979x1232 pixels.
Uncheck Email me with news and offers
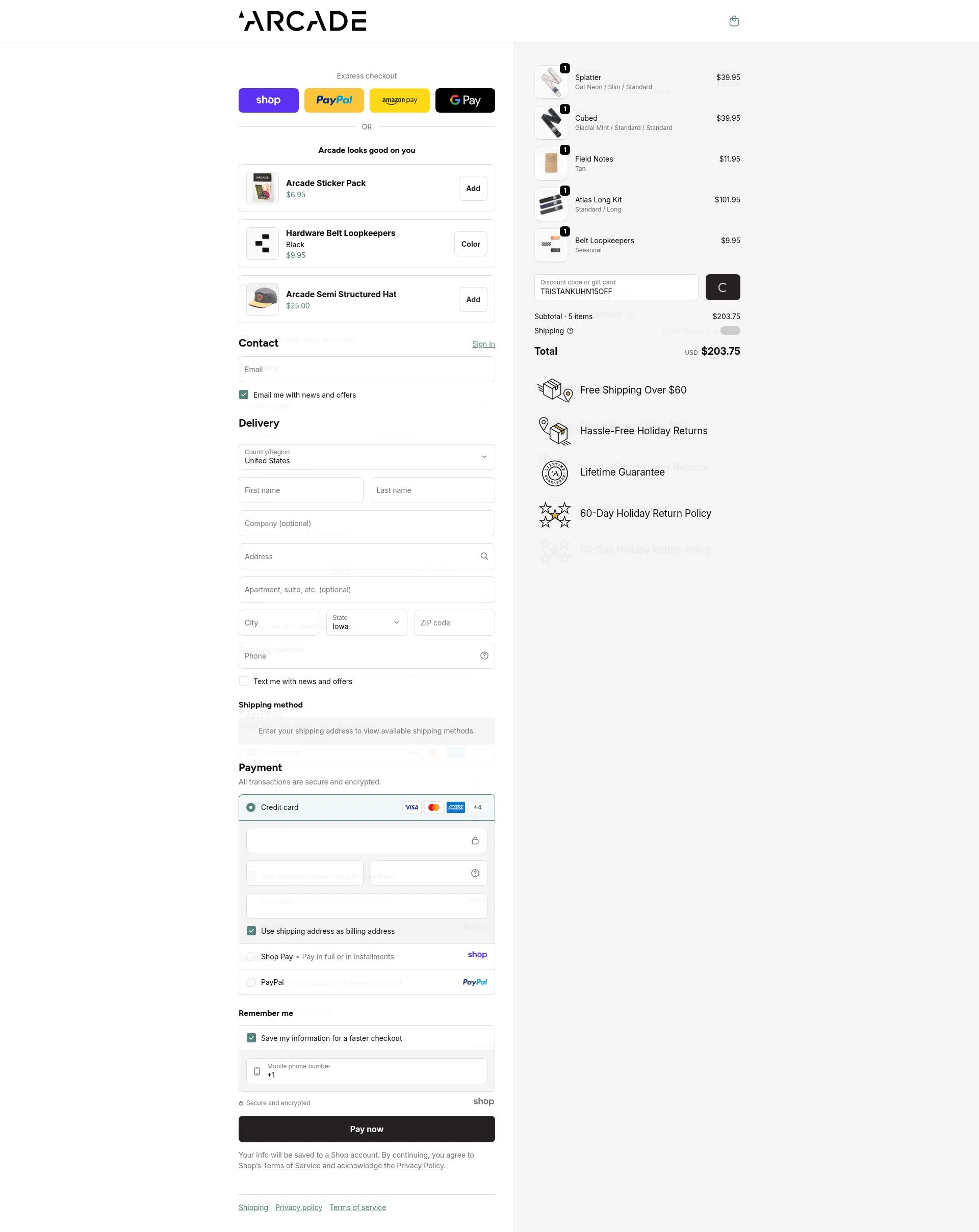coord(243,395)
